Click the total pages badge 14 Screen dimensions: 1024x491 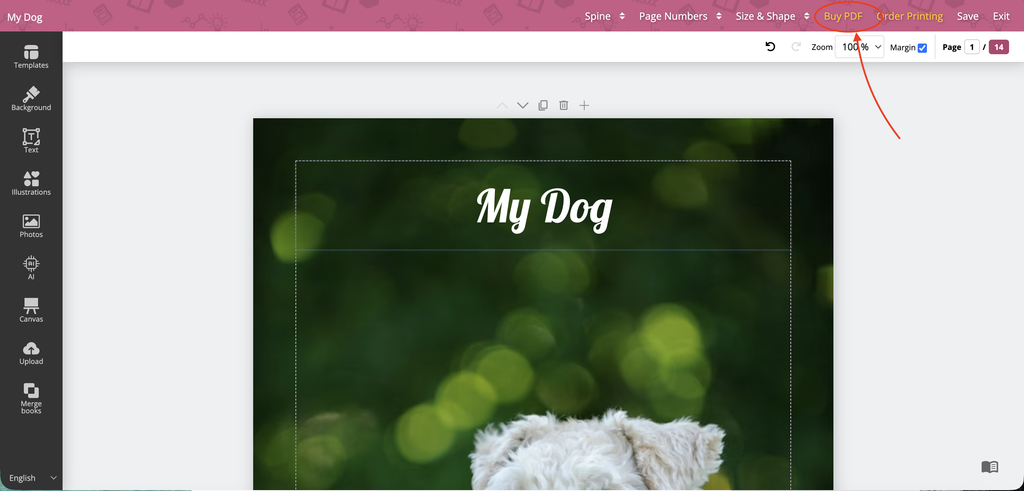(999, 47)
